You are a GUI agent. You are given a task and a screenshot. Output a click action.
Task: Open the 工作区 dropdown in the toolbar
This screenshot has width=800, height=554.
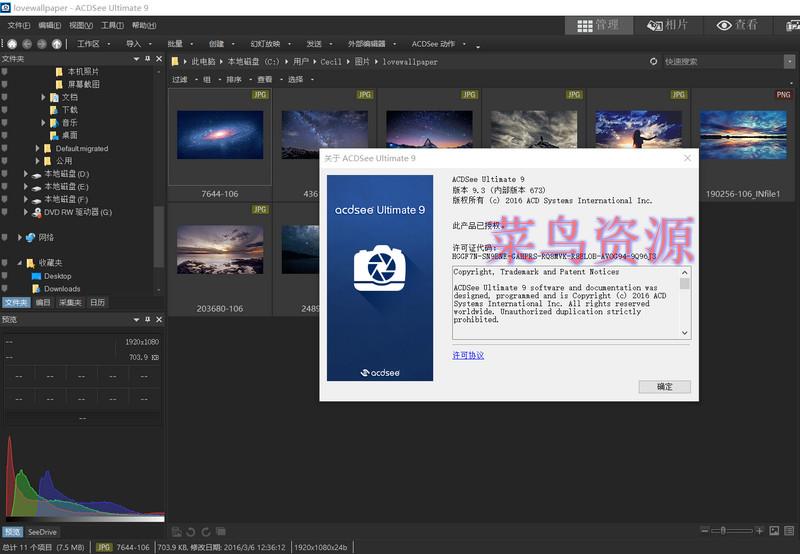[x=93, y=44]
